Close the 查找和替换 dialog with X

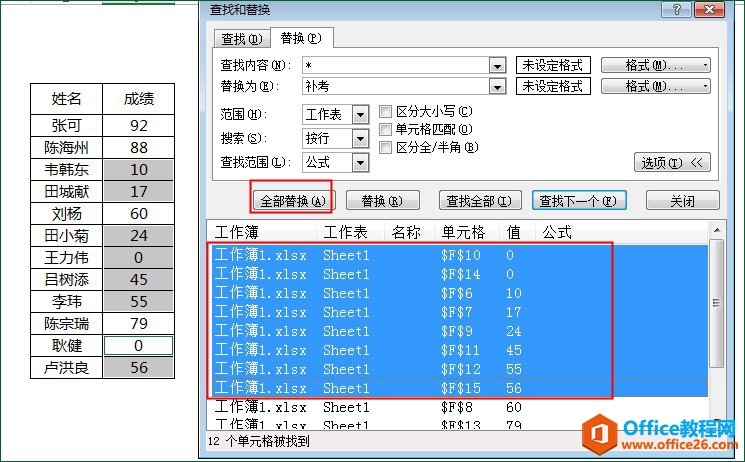[710, 10]
